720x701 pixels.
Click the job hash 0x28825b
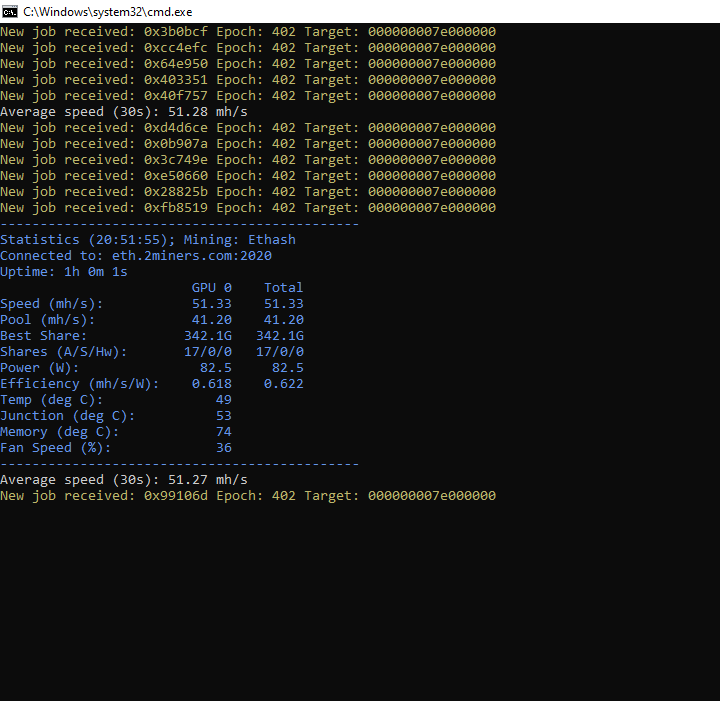tap(176, 192)
